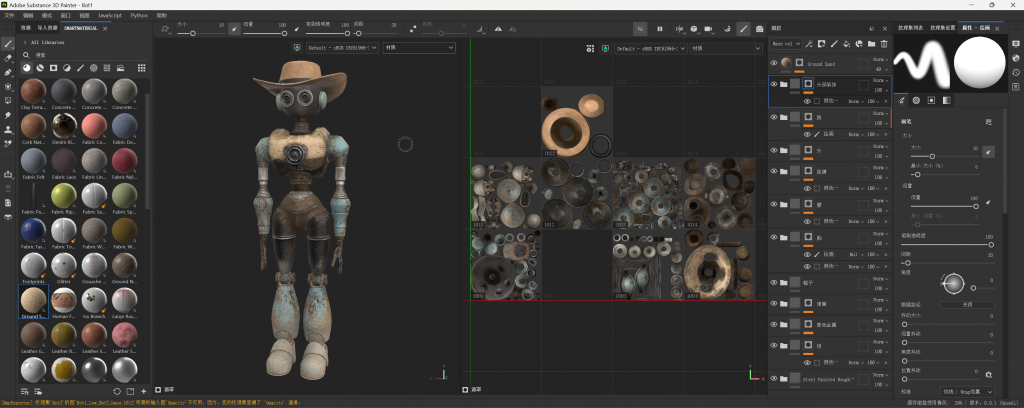Open the JavaScript menu
Viewport: 1024px width, 408px height.
tap(111, 16)
